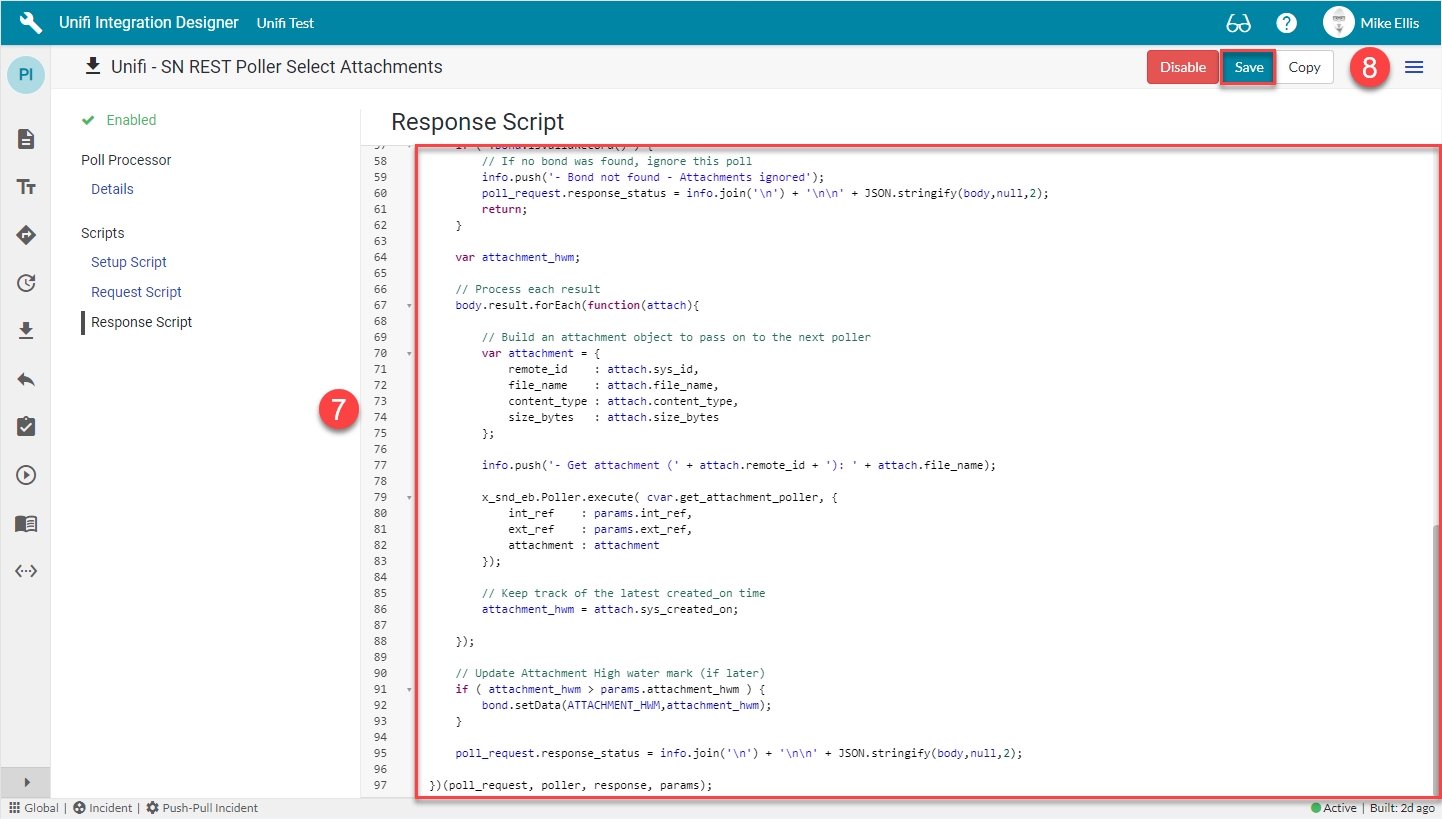
Task: Select the clipboard check icon in the sidebar
Action: [26, 427]
